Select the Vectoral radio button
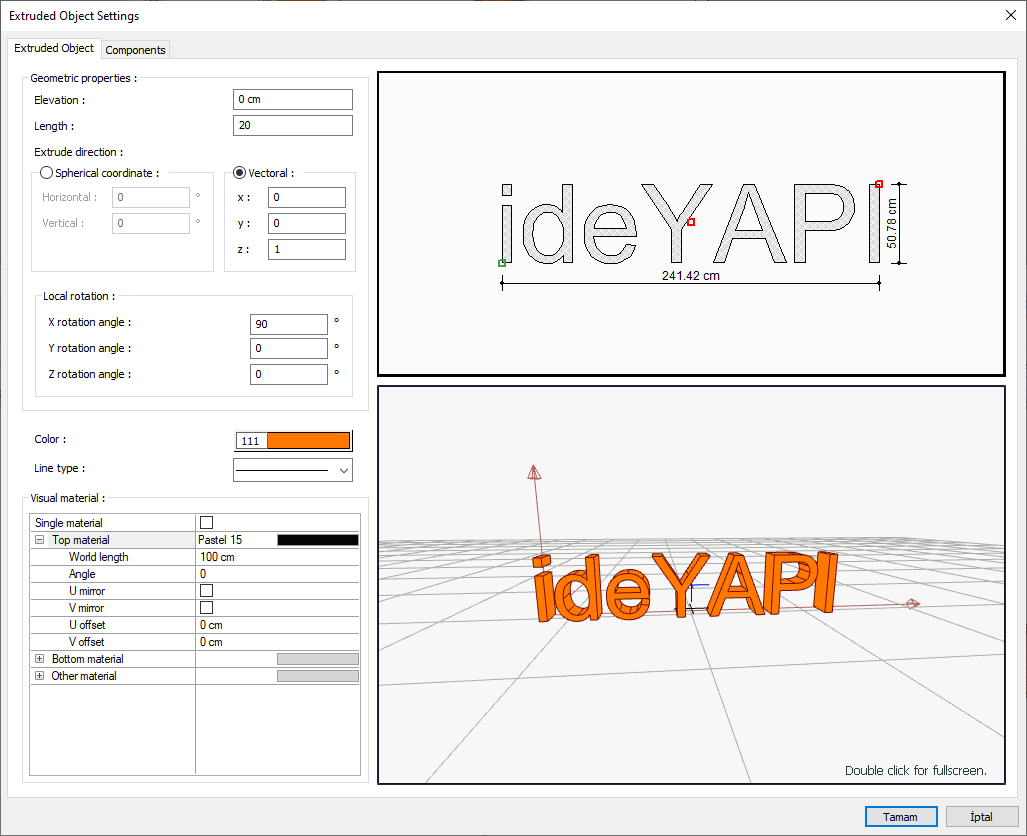This screenshot has height=836, width=1027. pos(239,173)
